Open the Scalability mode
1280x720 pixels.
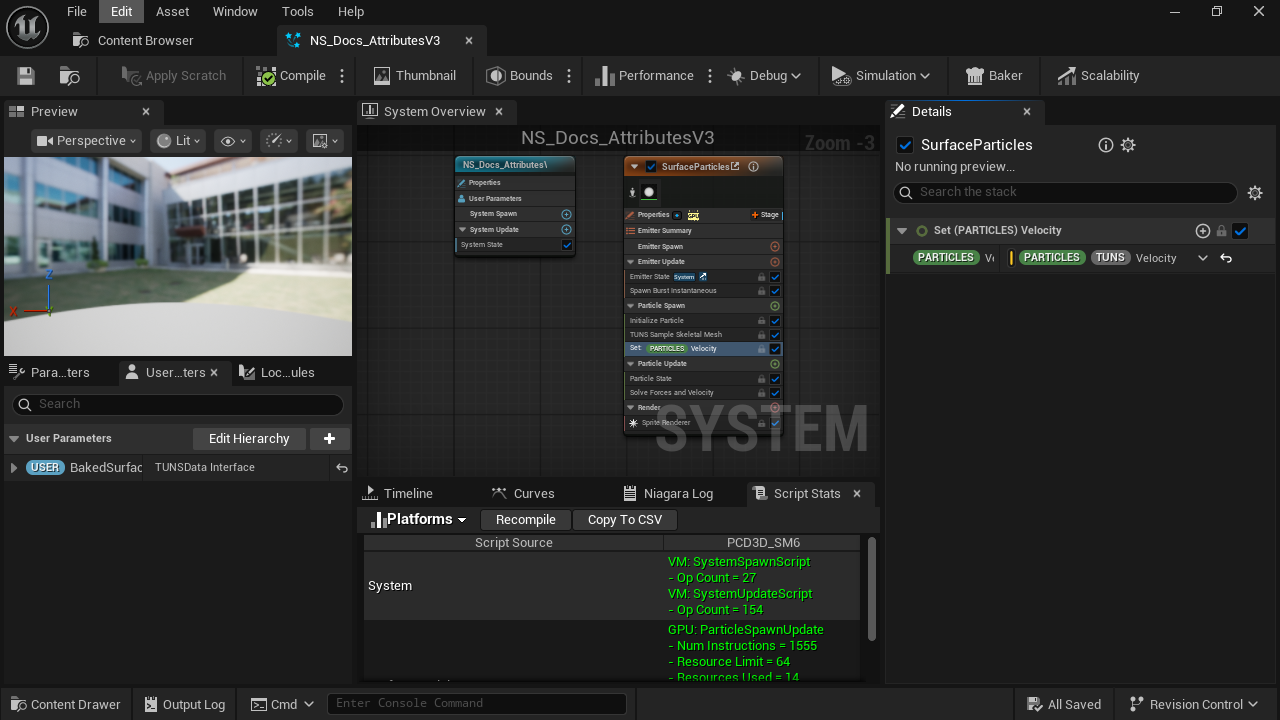[x=1098, y=76]
